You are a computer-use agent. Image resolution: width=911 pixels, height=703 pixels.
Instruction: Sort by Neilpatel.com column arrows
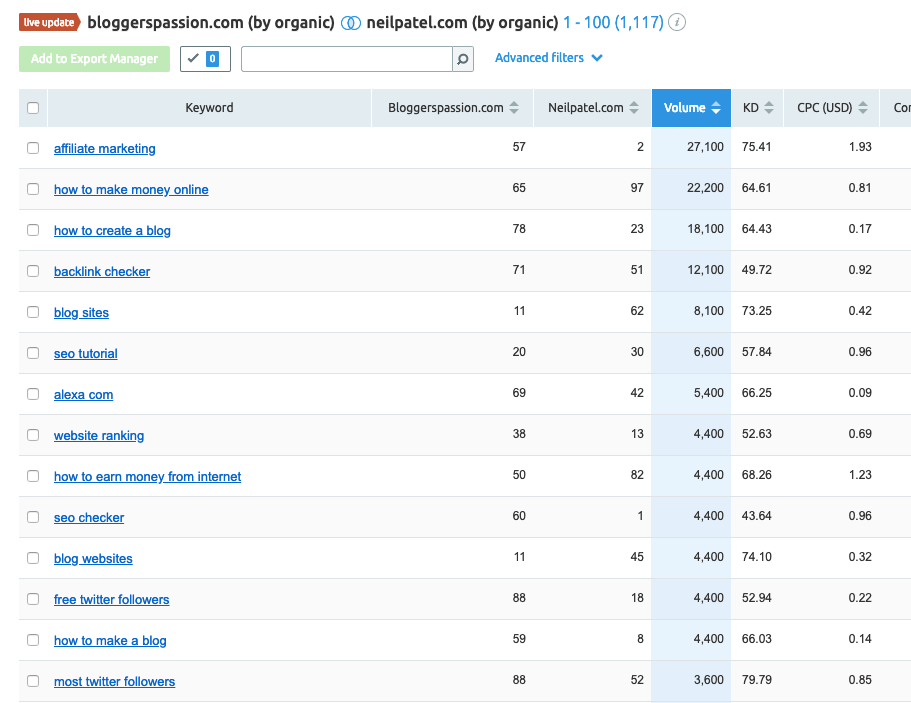tap(634, 107)
